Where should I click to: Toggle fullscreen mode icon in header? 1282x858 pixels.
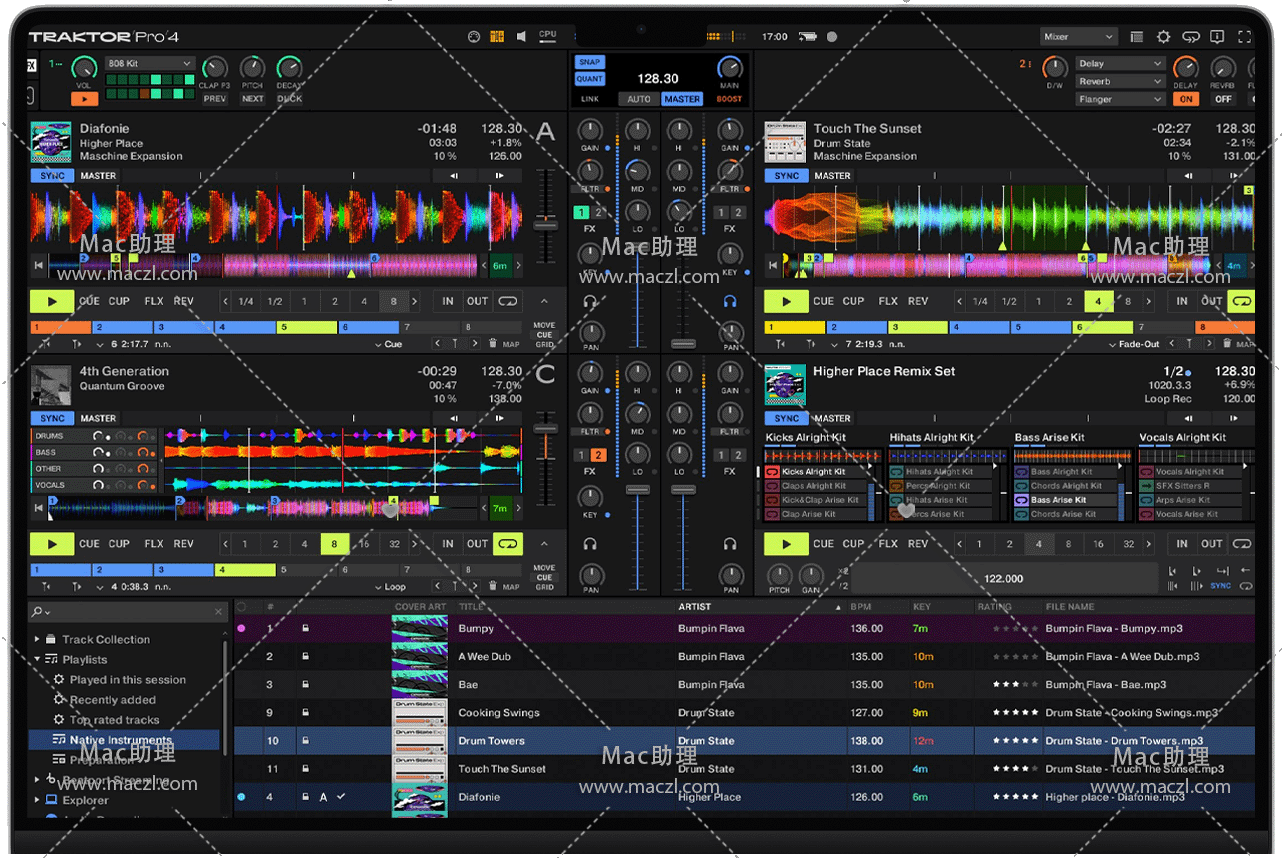coord(1244,37)
